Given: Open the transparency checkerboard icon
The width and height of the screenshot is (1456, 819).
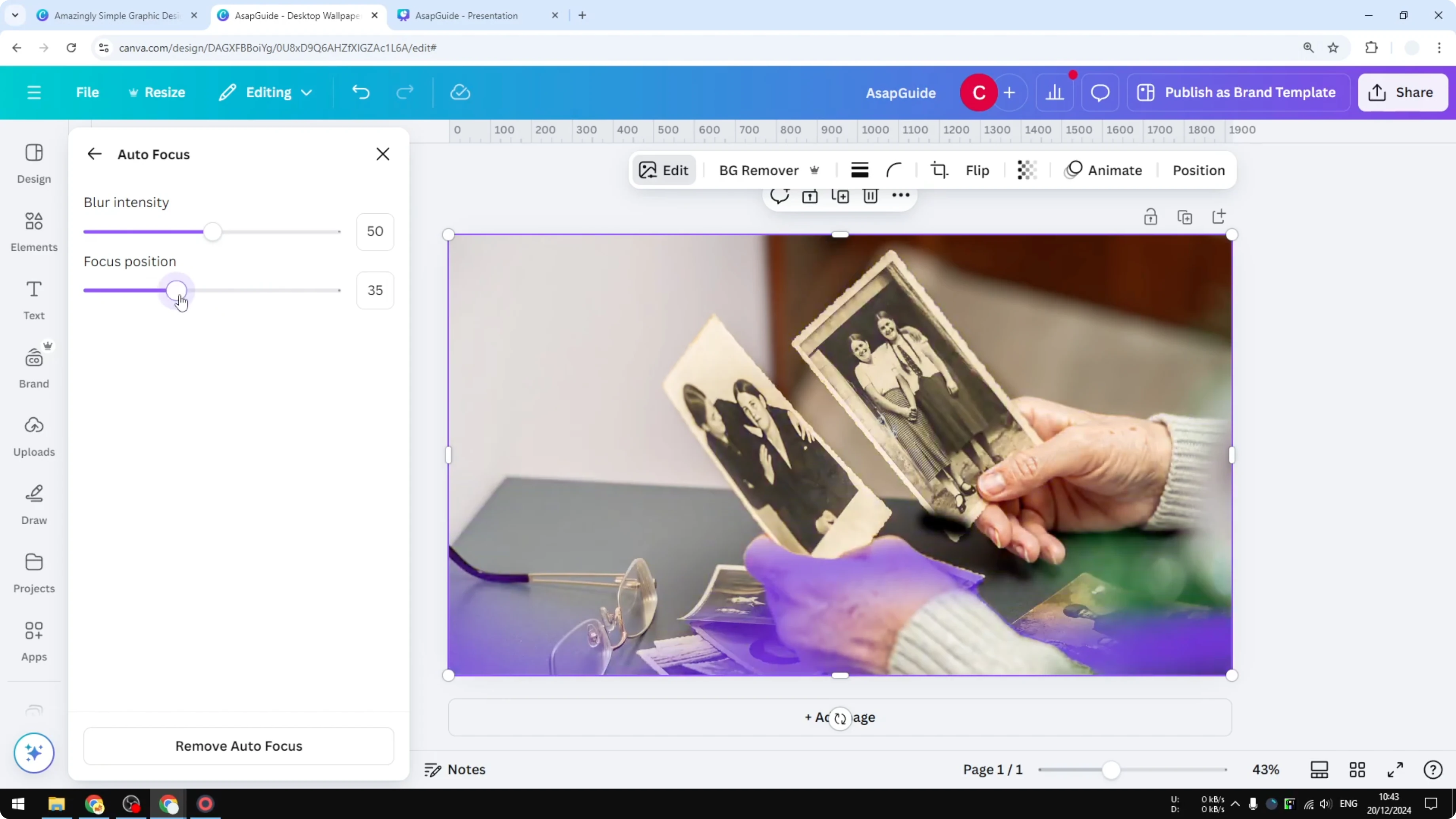Looking at the screenshot, I should coord(1026,170).
